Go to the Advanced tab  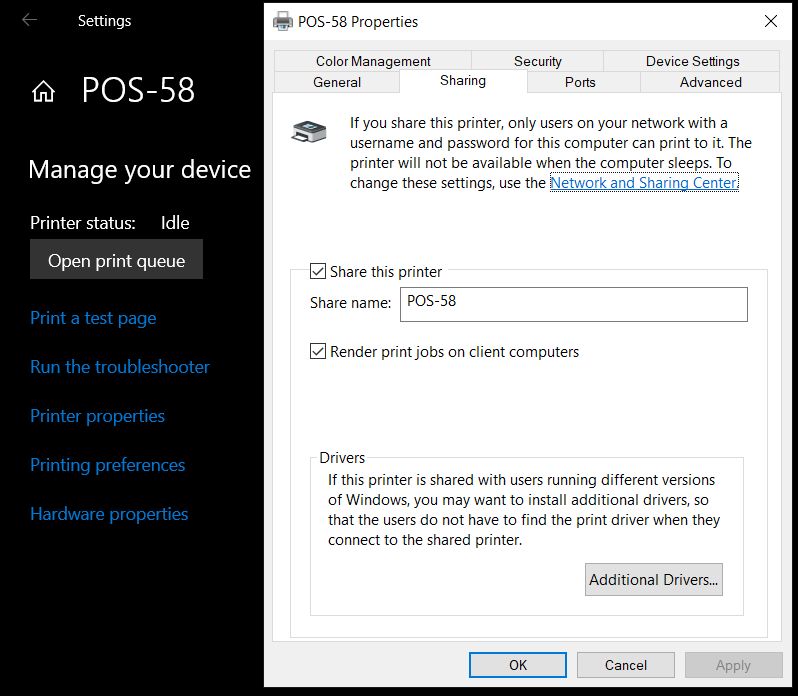click(x=710, y=82)
